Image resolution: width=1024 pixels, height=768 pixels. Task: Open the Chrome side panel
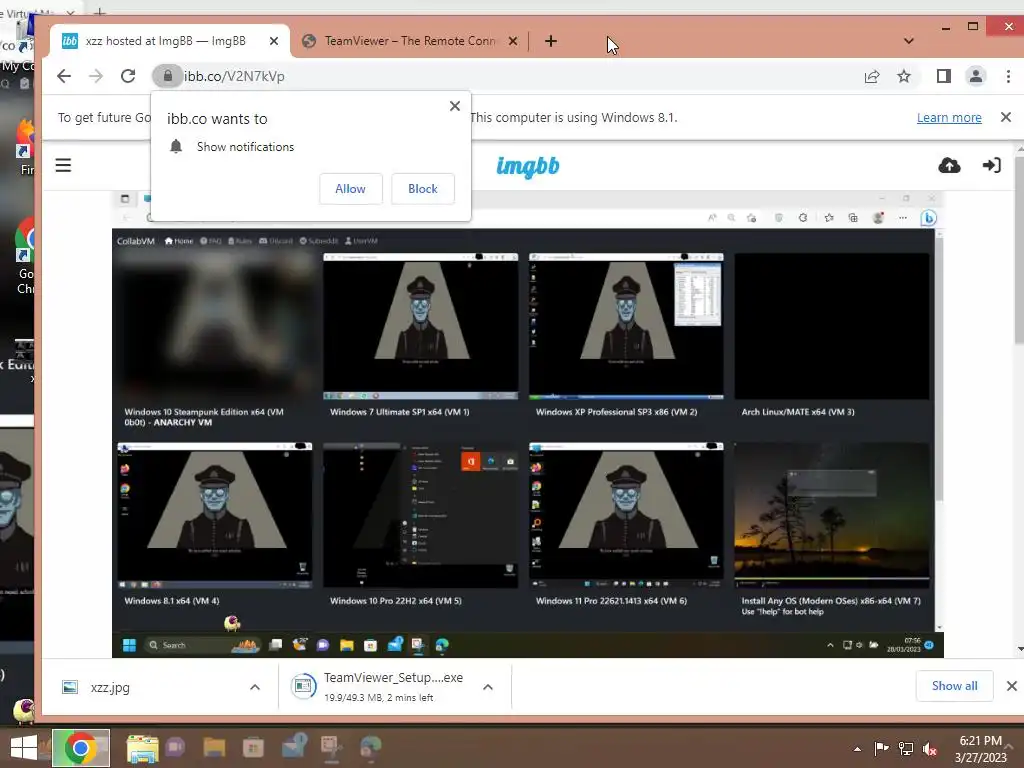(x=943, y=76)
